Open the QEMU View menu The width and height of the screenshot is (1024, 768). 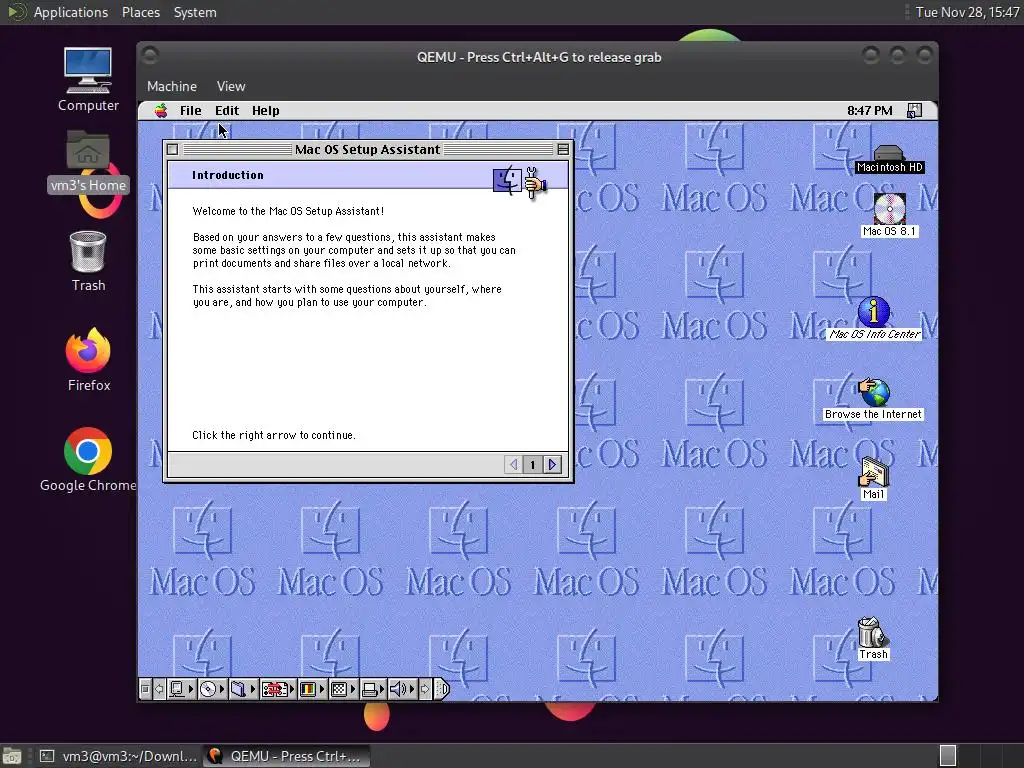tap(231, 86)
